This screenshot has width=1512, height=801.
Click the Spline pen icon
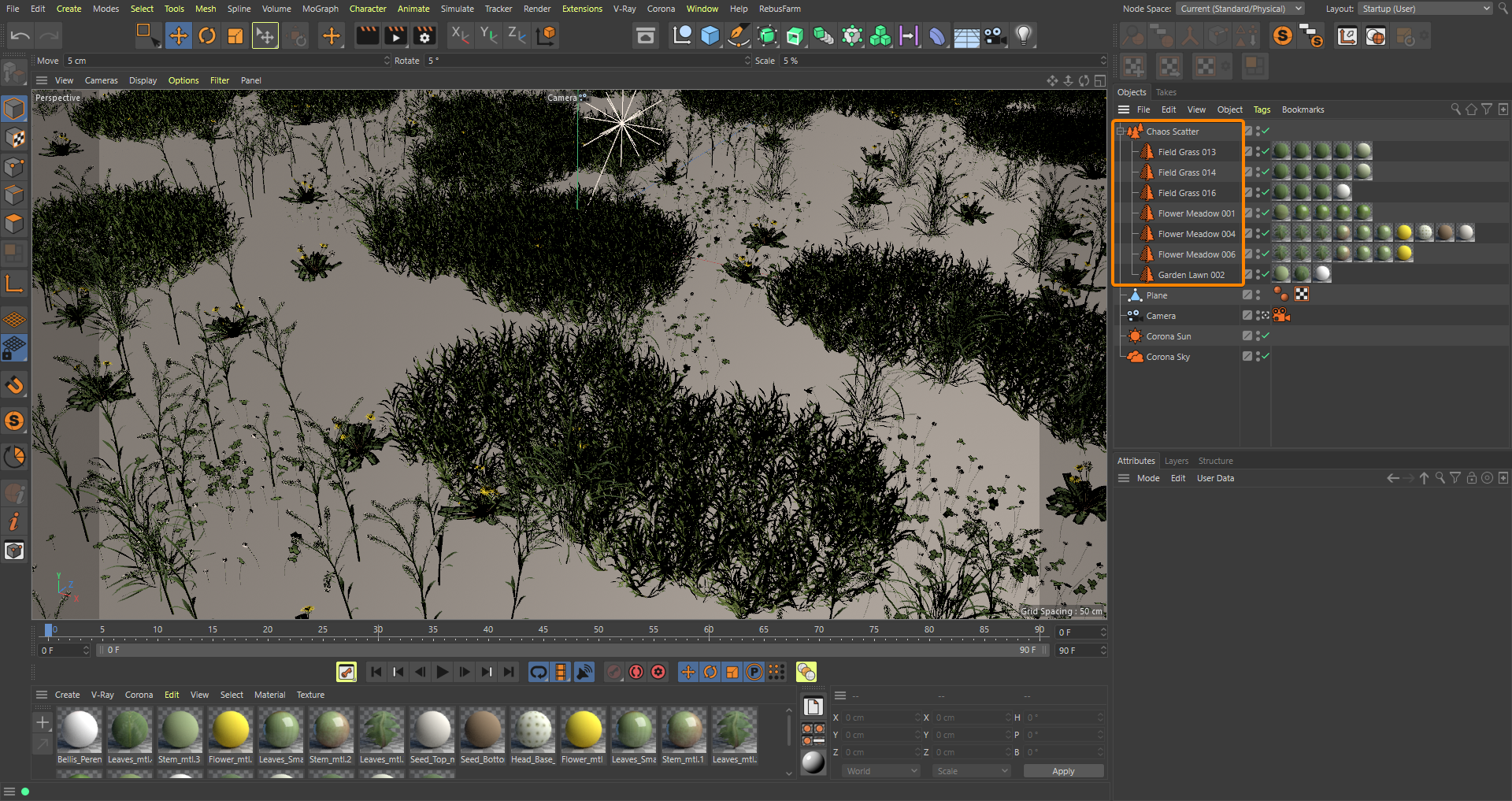point(739,35)
